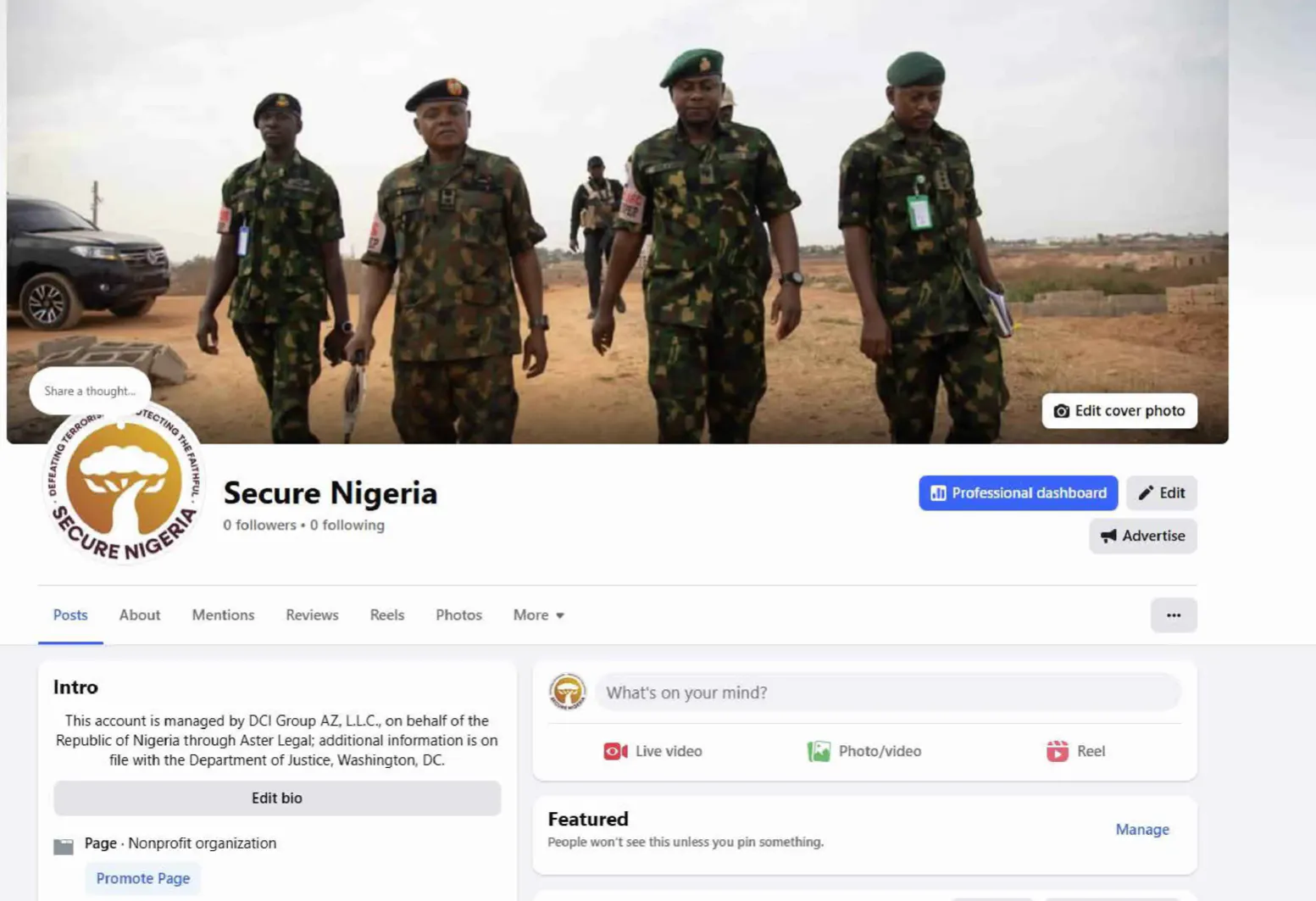Click the three-dots more options button
This screenshot has width=1316, height=901.
1173,615
